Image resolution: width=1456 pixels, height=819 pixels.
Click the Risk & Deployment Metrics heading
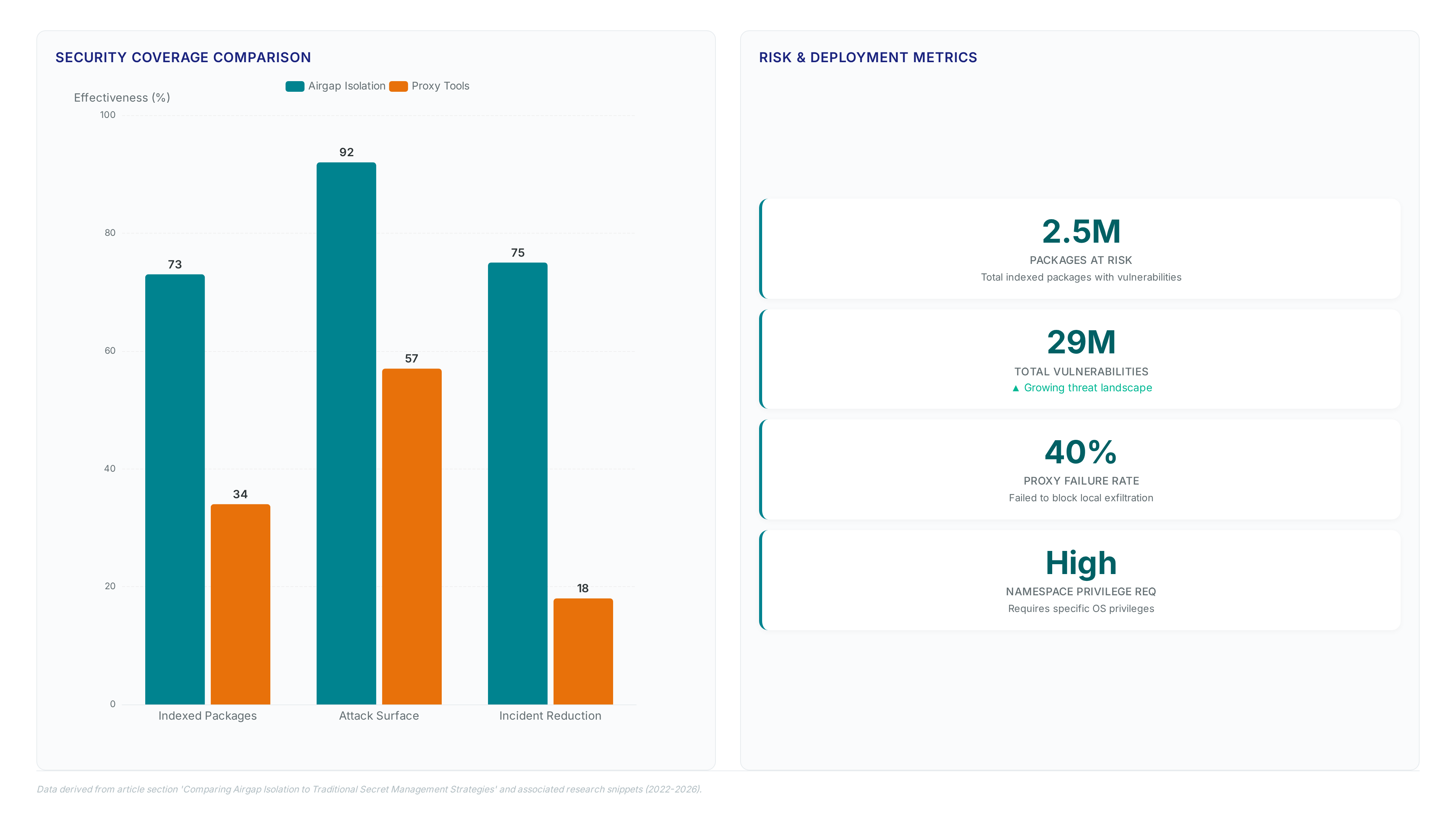[868, 57]
